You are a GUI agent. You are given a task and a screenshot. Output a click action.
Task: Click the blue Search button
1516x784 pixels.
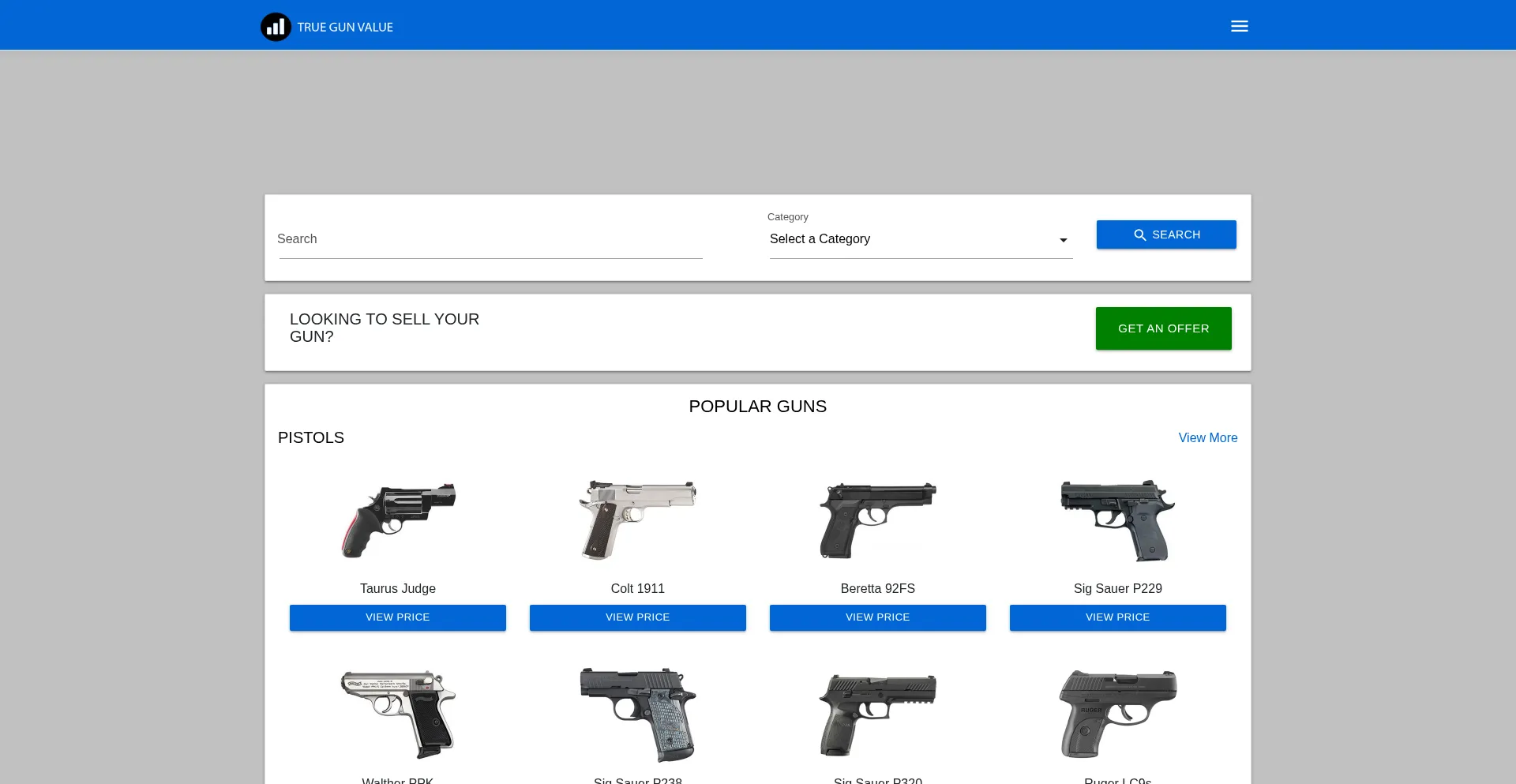point(1165,234)
